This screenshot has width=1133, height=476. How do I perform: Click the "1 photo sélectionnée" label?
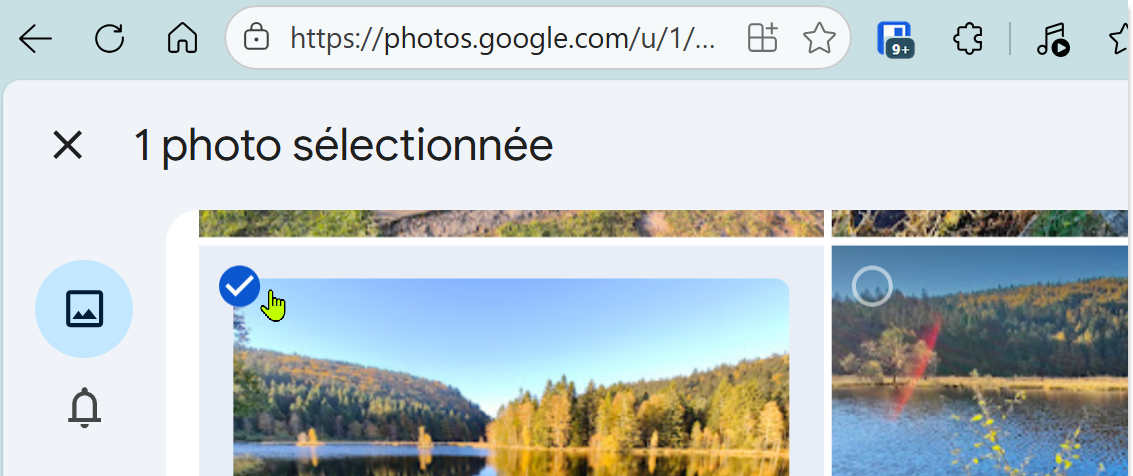tap(343, 146)
